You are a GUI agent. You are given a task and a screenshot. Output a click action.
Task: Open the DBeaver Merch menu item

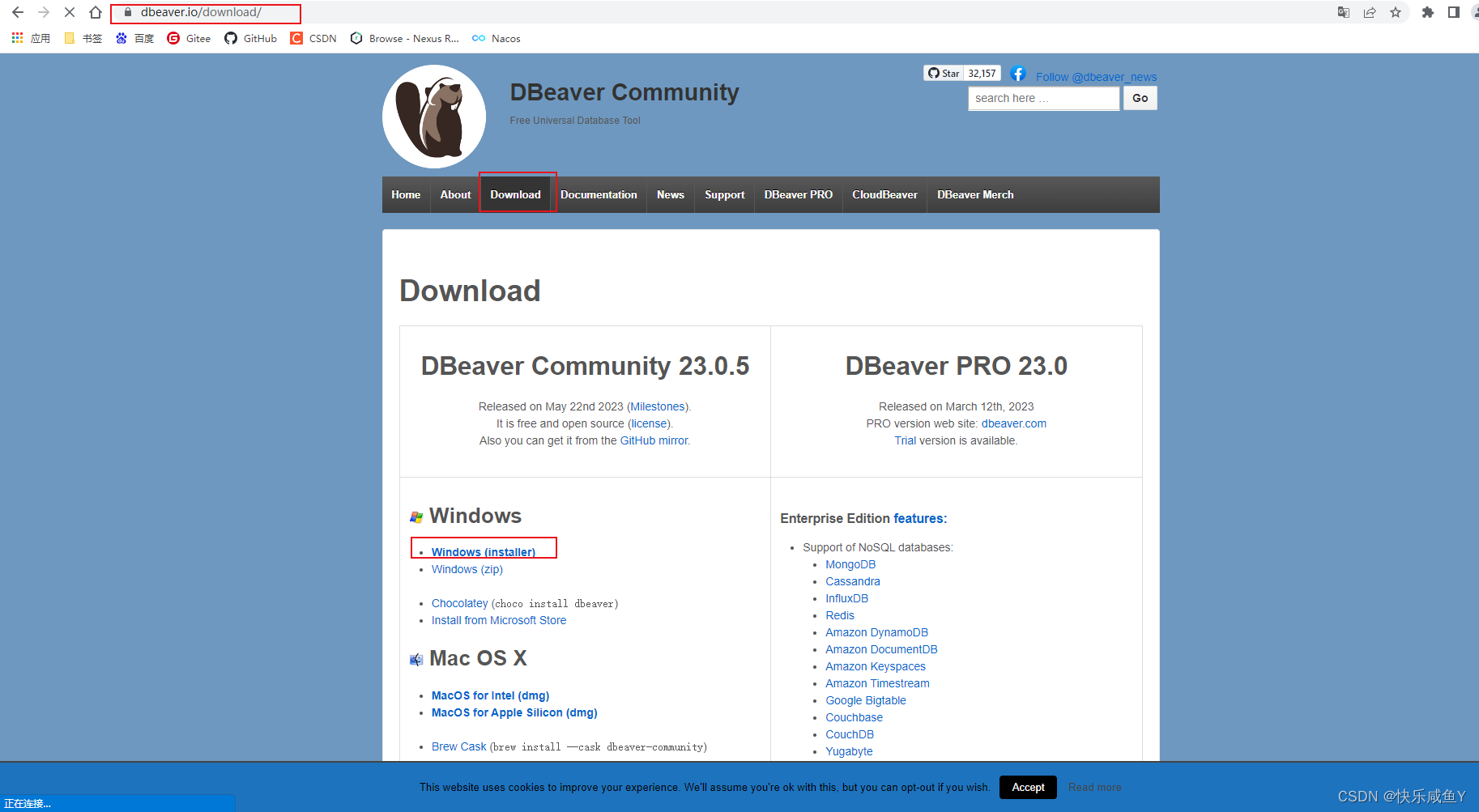coord(975,194)
